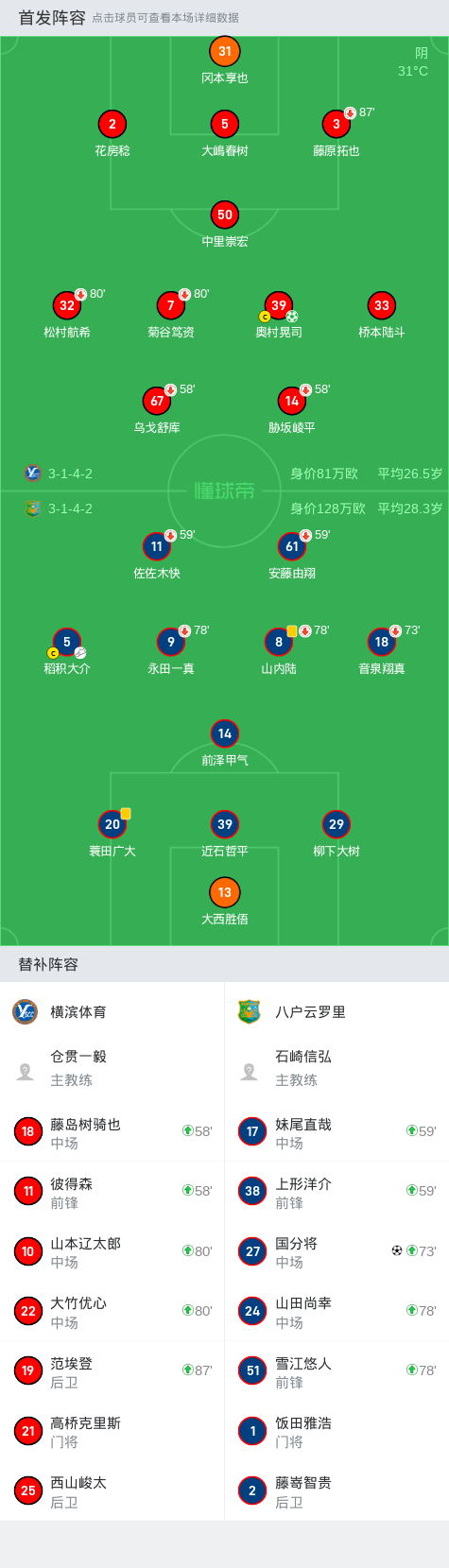Open substitute 藤岛树骑也 number 18 row
Image resolution: width=449 pixels, height=1568 pixels.
112,1131
